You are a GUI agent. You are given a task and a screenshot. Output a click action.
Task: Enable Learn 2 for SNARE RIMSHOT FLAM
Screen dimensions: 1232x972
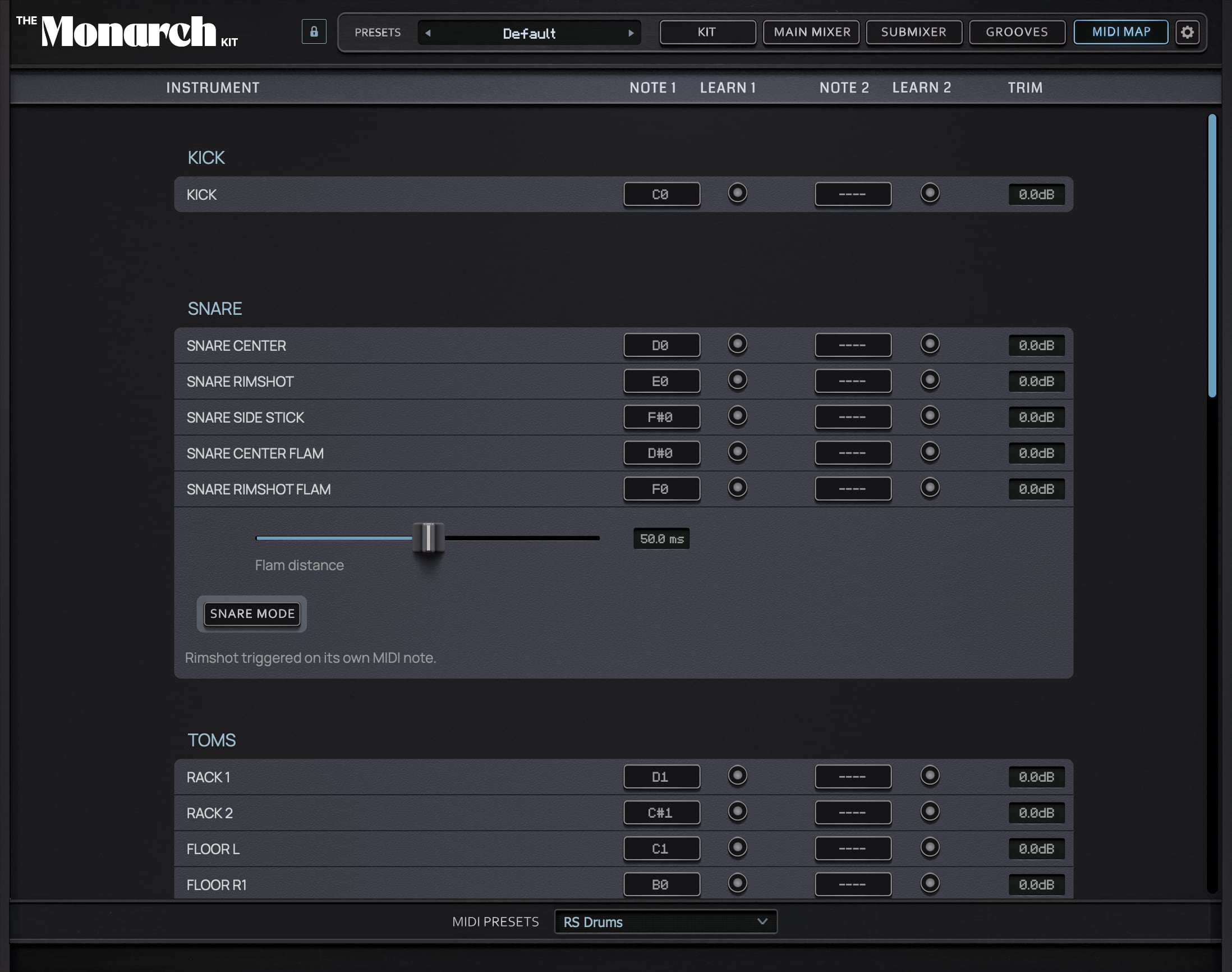tap(930, 487)
